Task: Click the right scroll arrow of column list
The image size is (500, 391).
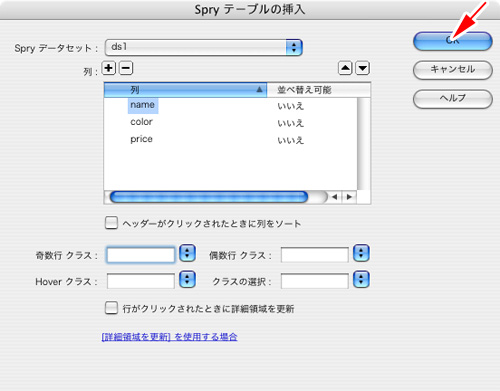Action: click(349, 197)
